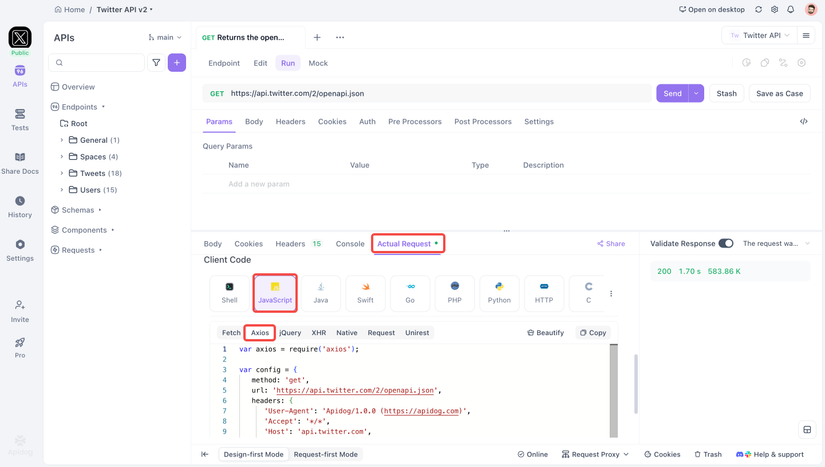Select Swift client code language
Screen dimensions: 825x467
[365, 293]
